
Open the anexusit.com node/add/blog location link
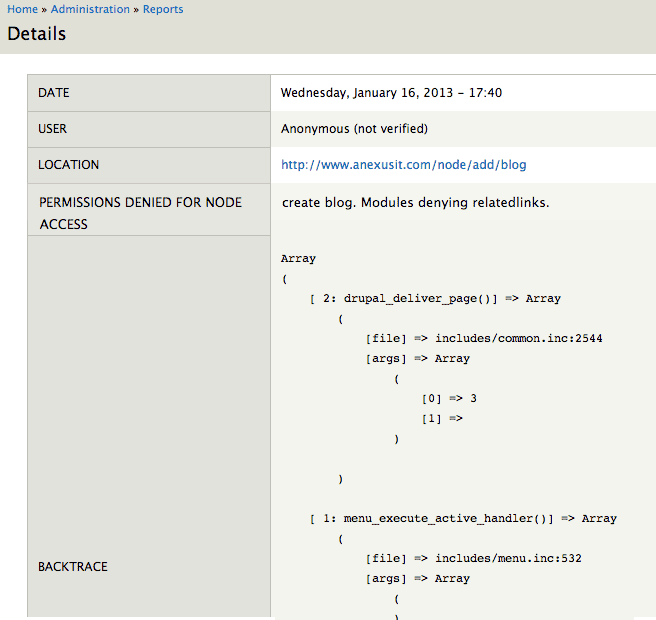tap(403, 165)
